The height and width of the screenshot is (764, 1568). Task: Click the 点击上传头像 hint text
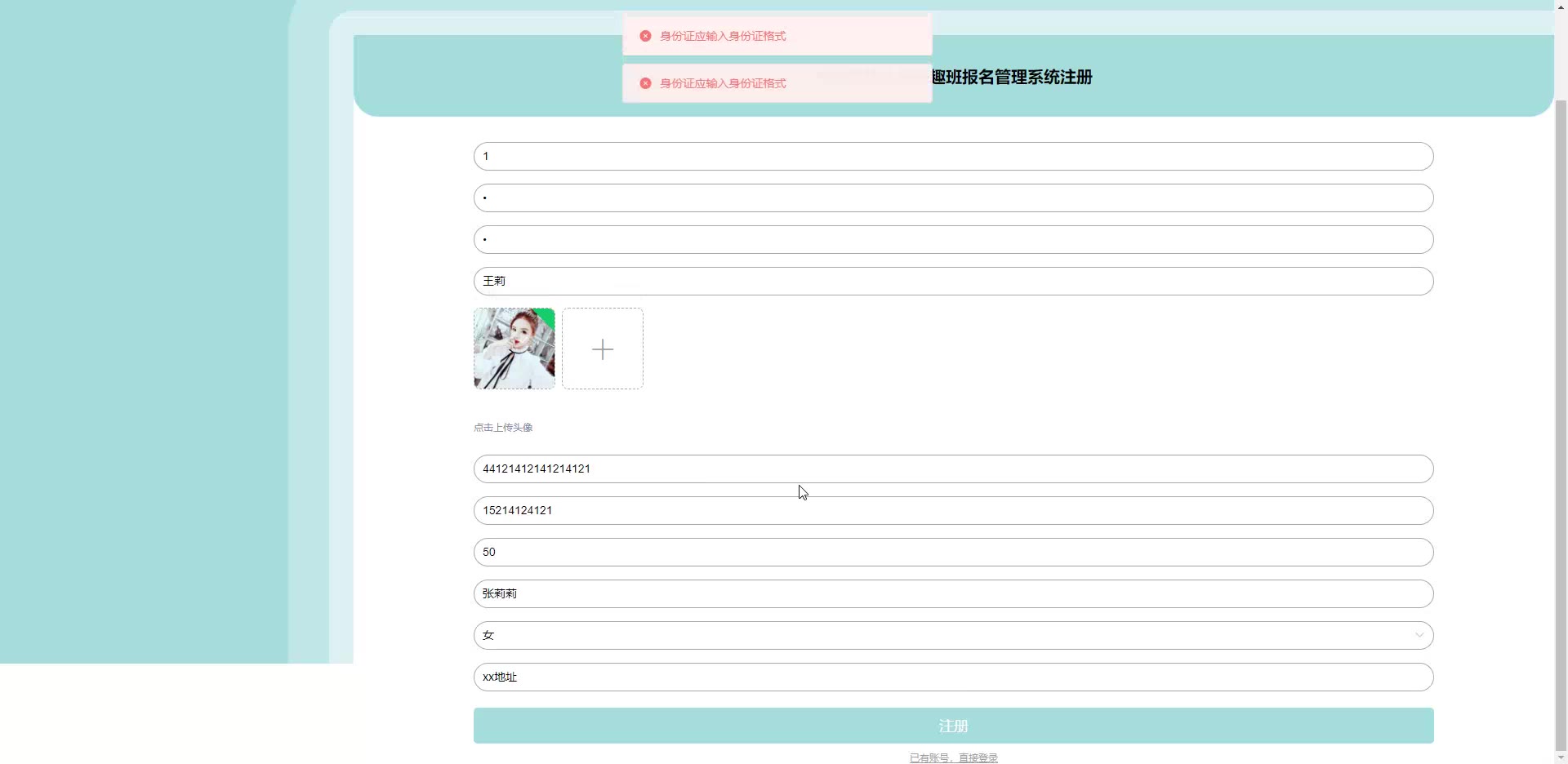[x=503, y=427]
